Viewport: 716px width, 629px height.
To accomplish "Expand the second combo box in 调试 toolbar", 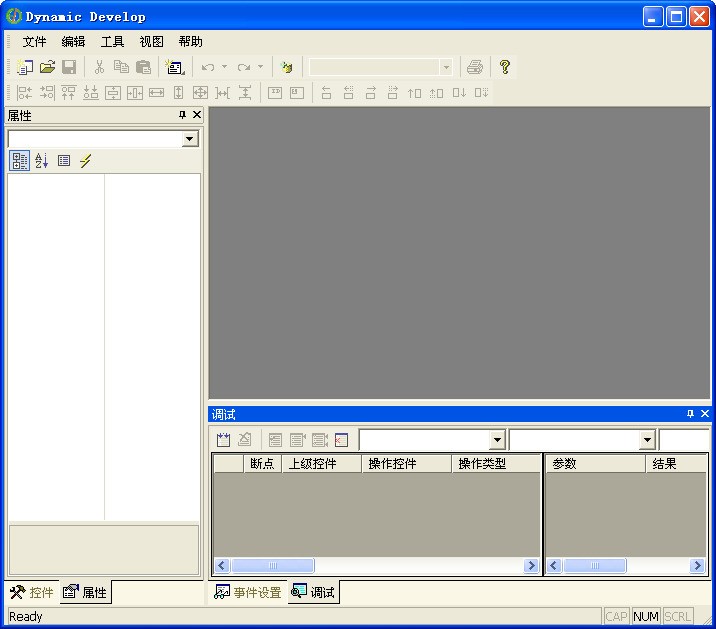I will click(x=646, y=440).
